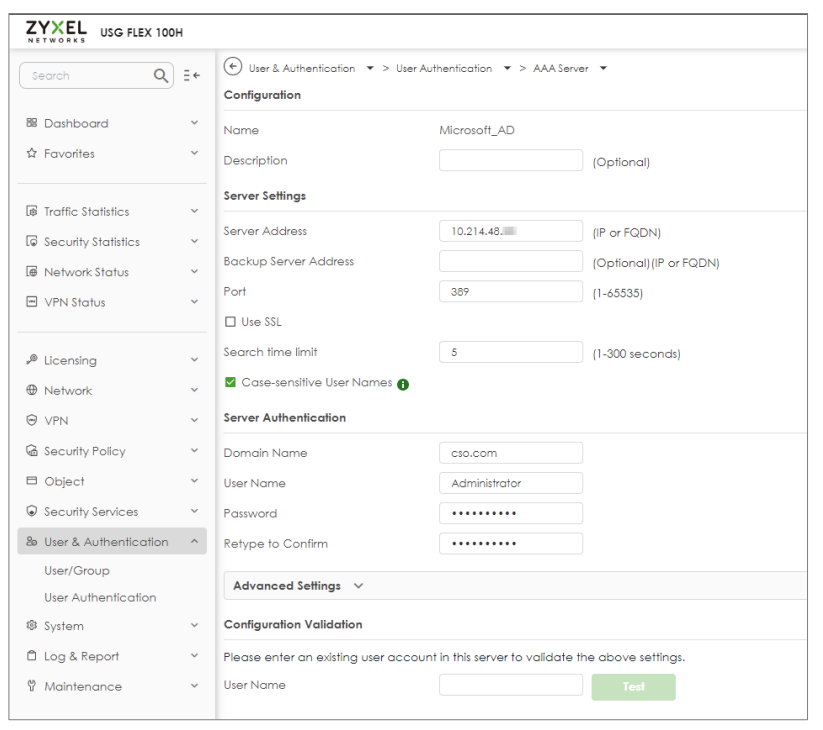This screenshot has width=823, height=730.
Task: Click the Port field showing 389
Action: coord(511,291)
